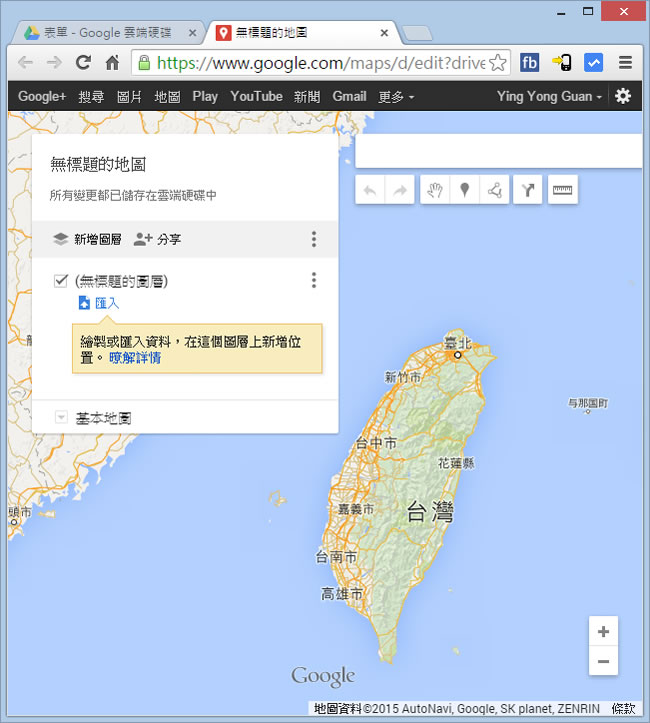Select the ruler measure distance tool
650x723 pixels.
click(562, 190)
